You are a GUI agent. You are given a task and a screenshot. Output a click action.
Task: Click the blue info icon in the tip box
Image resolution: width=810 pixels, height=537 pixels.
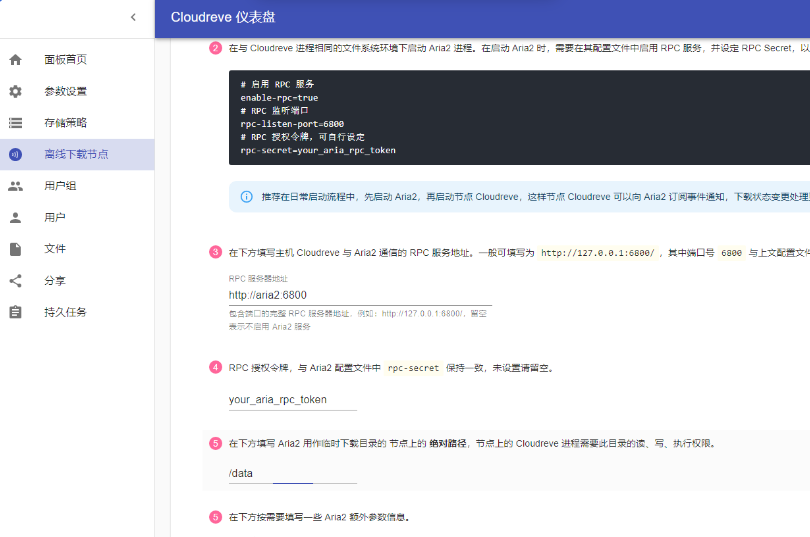point(246,197)
